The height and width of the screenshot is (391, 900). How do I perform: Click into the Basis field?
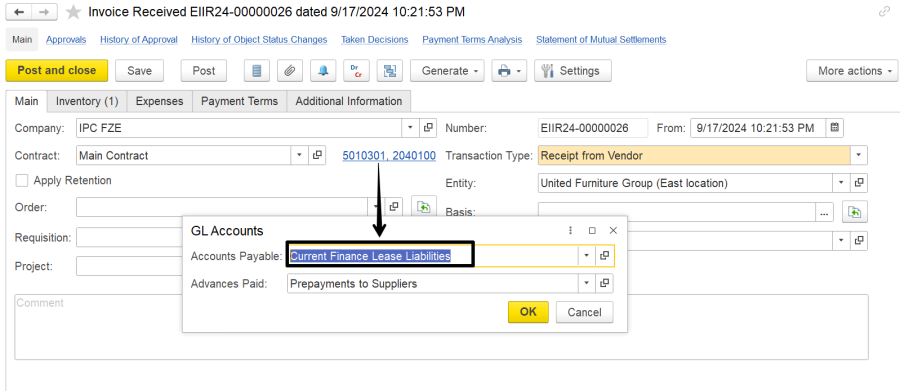click(677, 212)
